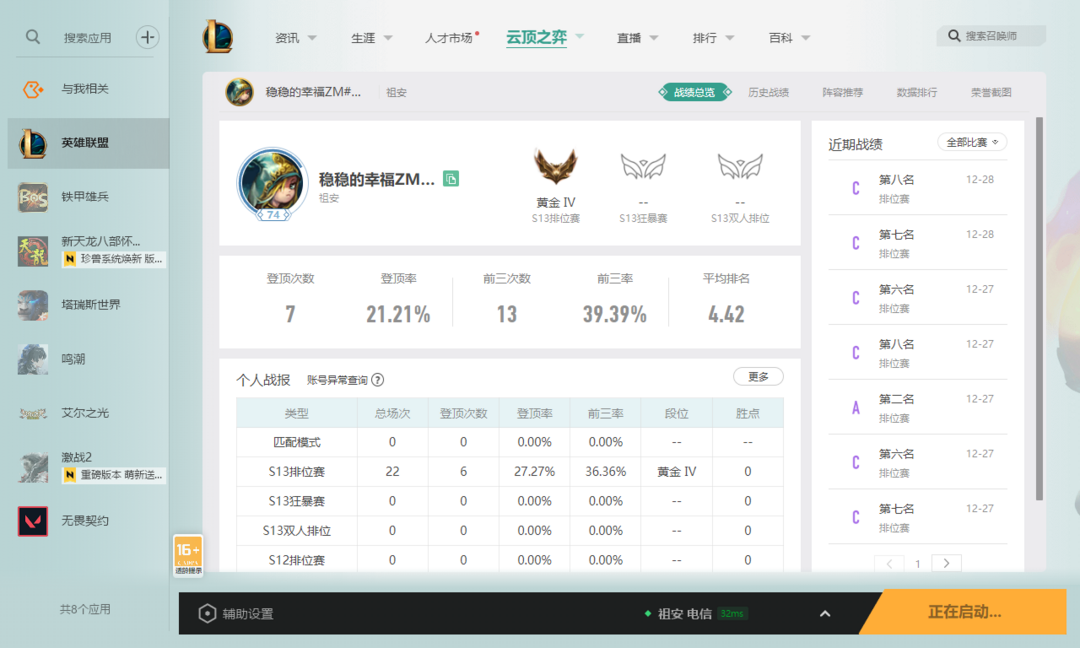Select the S12排位赛 row in table

coord(510,560)
